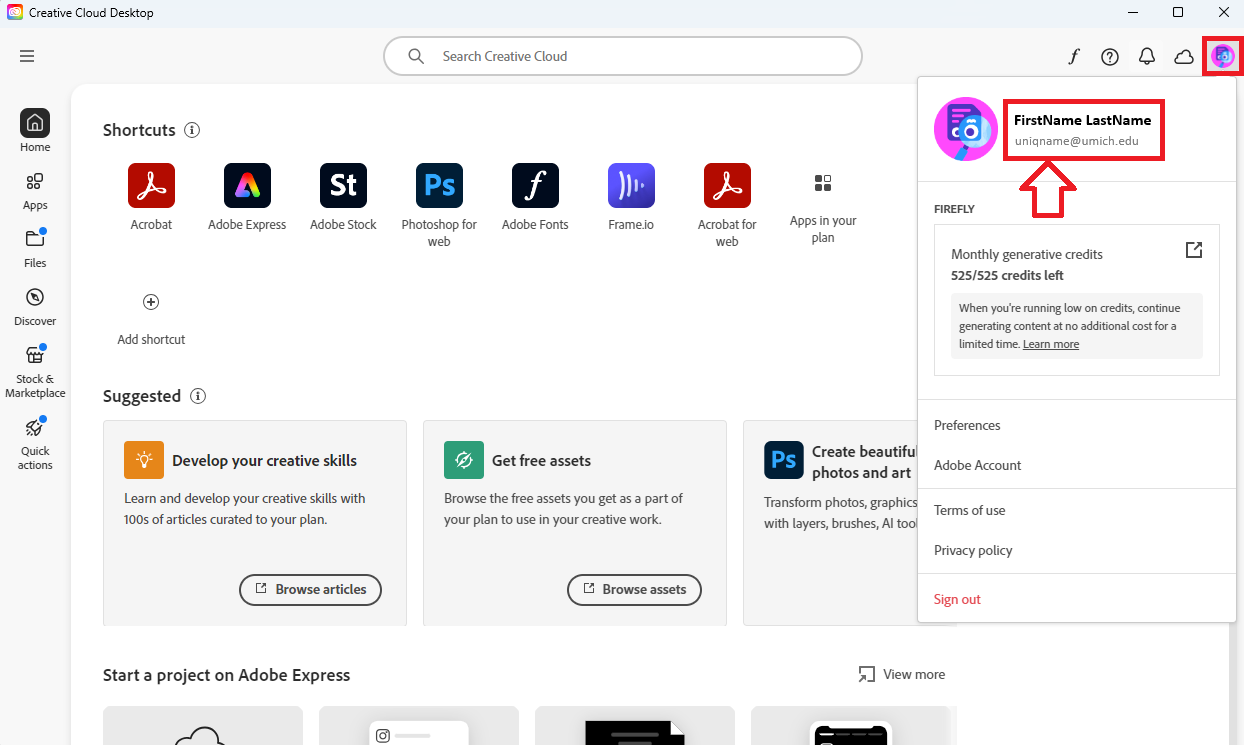Open Firefly credits external link icon
Image resolution: width=1244 pixels, height=745 pixels.
pos(1193,250)
